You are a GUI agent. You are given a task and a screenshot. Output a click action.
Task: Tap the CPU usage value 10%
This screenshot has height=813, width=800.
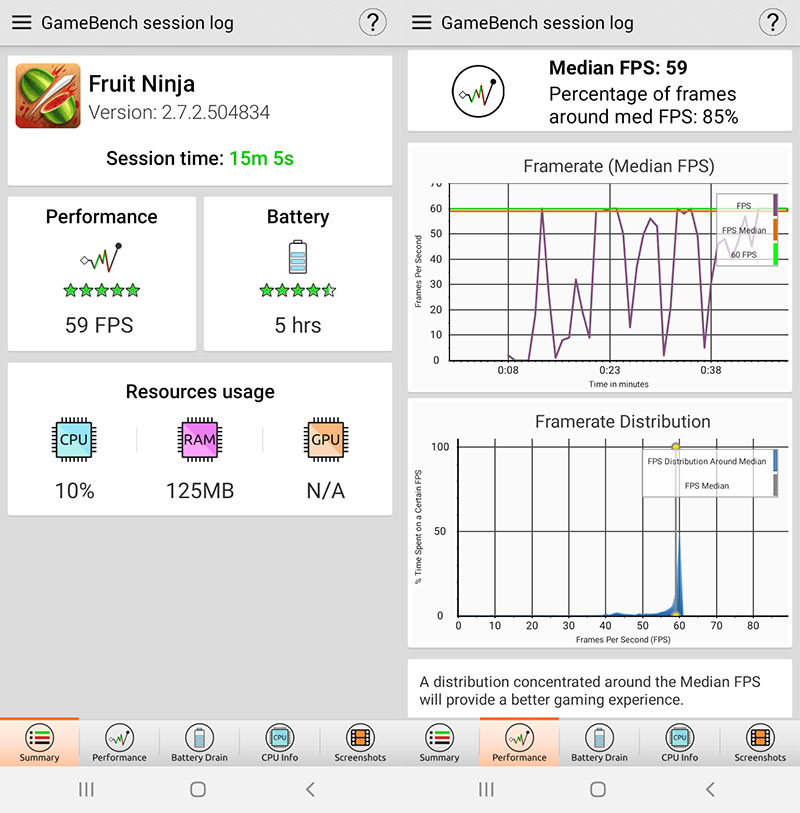[75, 490]
